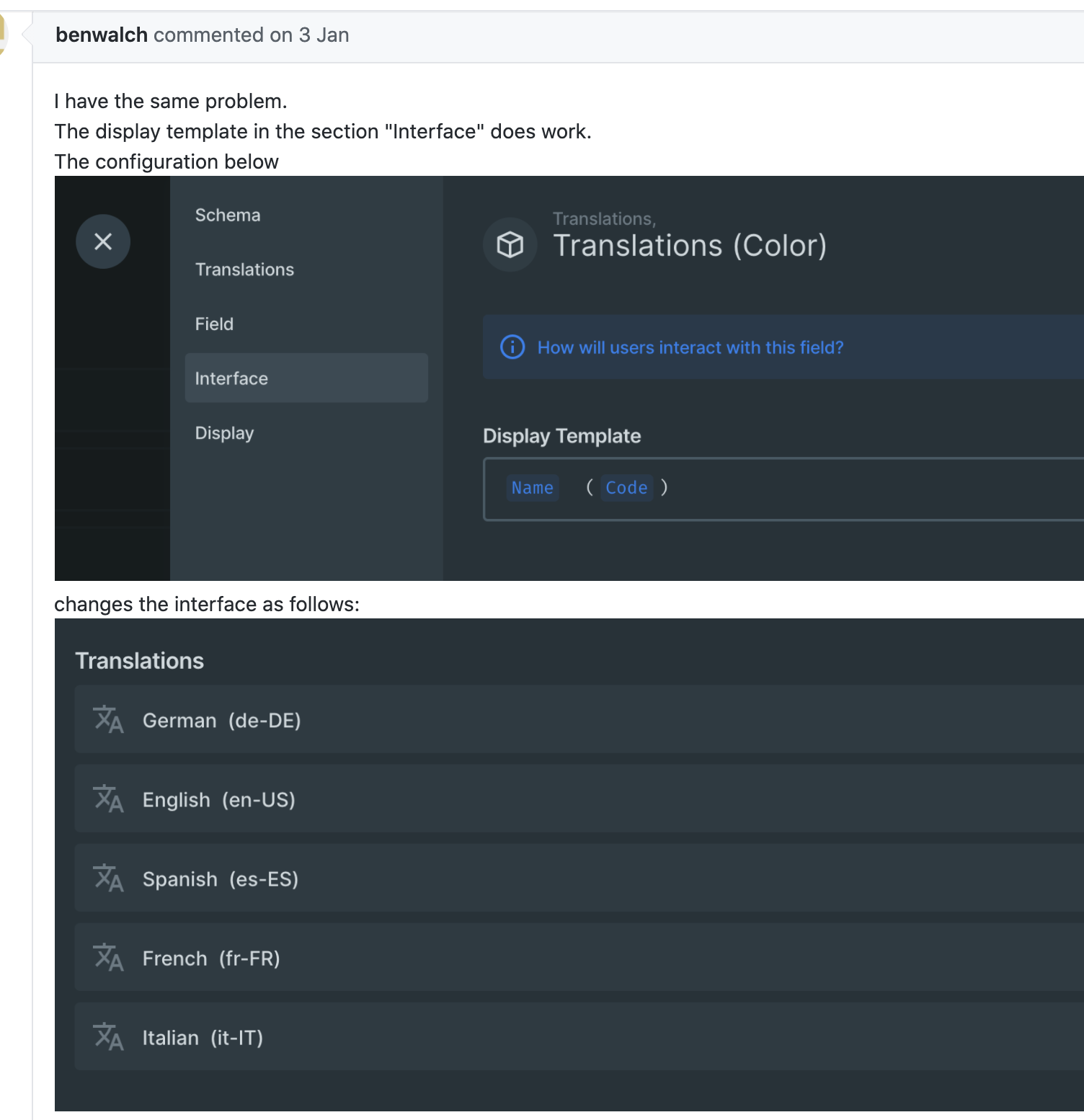Viewport: 1084px width, 1120px height.
Task: Click the Name tag in display template
Action: [533, 488]
